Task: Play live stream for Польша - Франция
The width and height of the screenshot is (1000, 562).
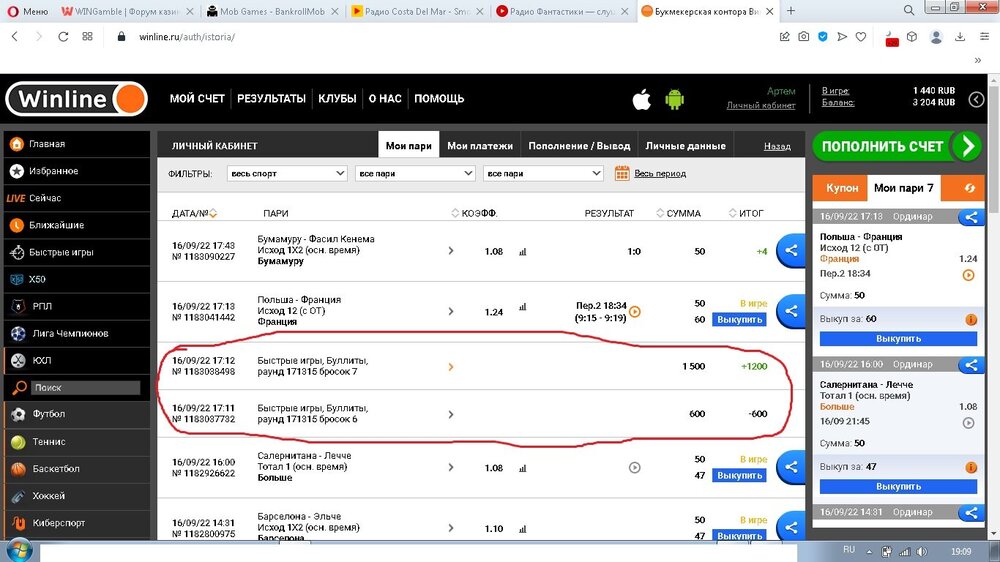Action: coord(634,311)
